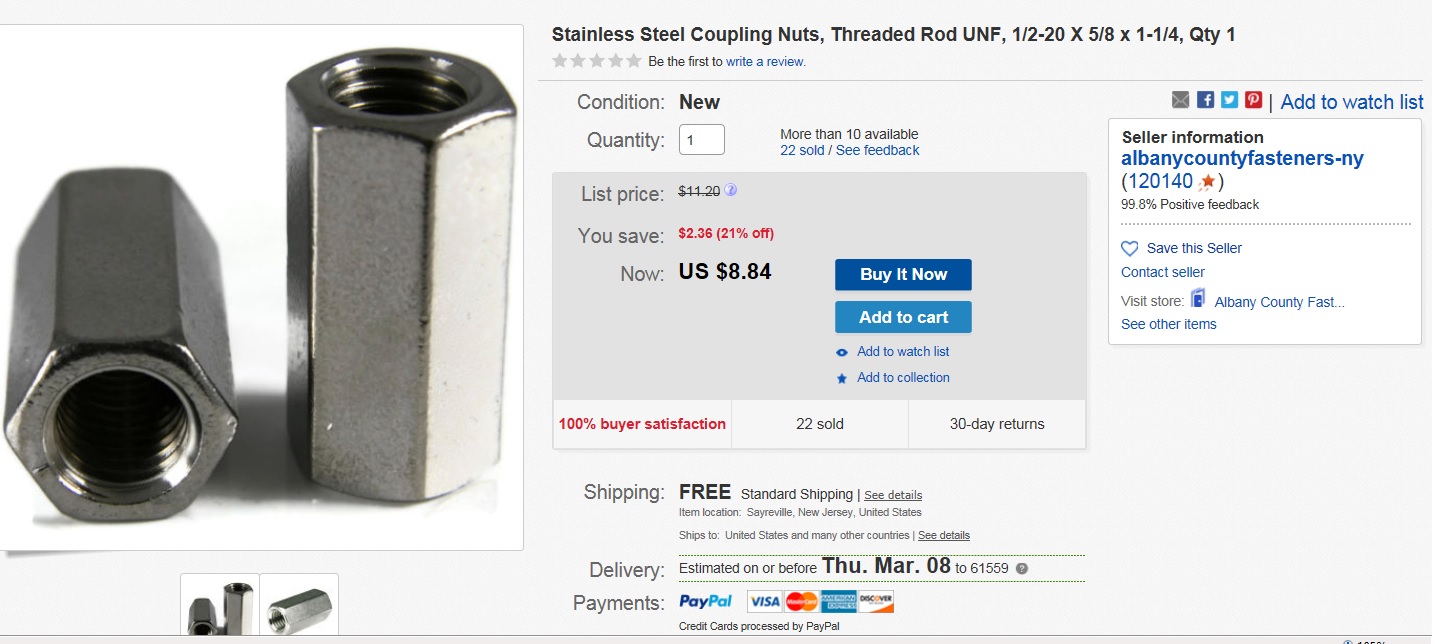Select the second single nut thumbnail
1440x644 pixels.
click(300, 608)
